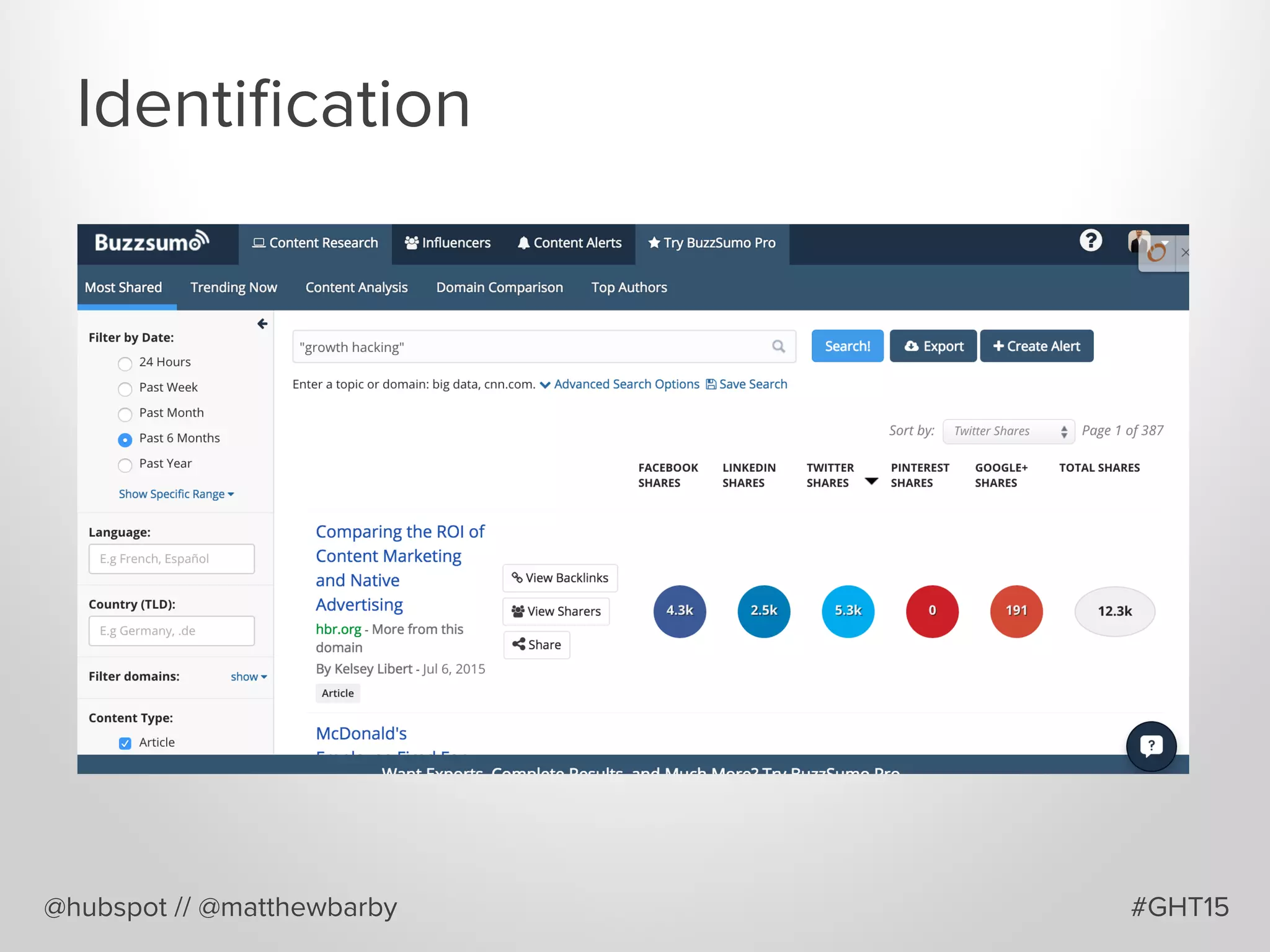Click the Twitter shares 5.3k circle

pyautogui.click(x=848, y=611)
